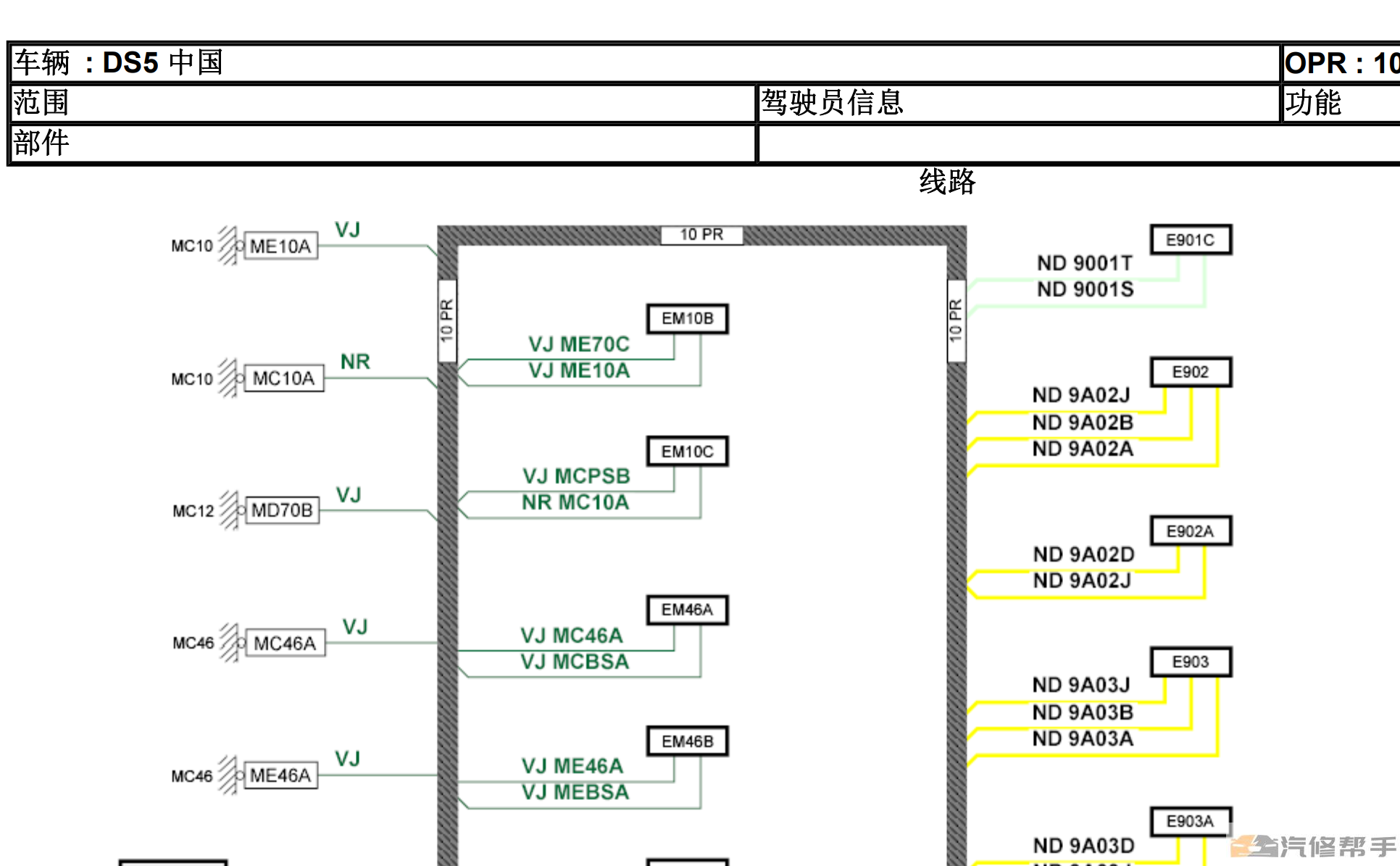Click the vehicle title DS5 中国
The width and height of the screenshot is (1400, 866).
(163, 63)
